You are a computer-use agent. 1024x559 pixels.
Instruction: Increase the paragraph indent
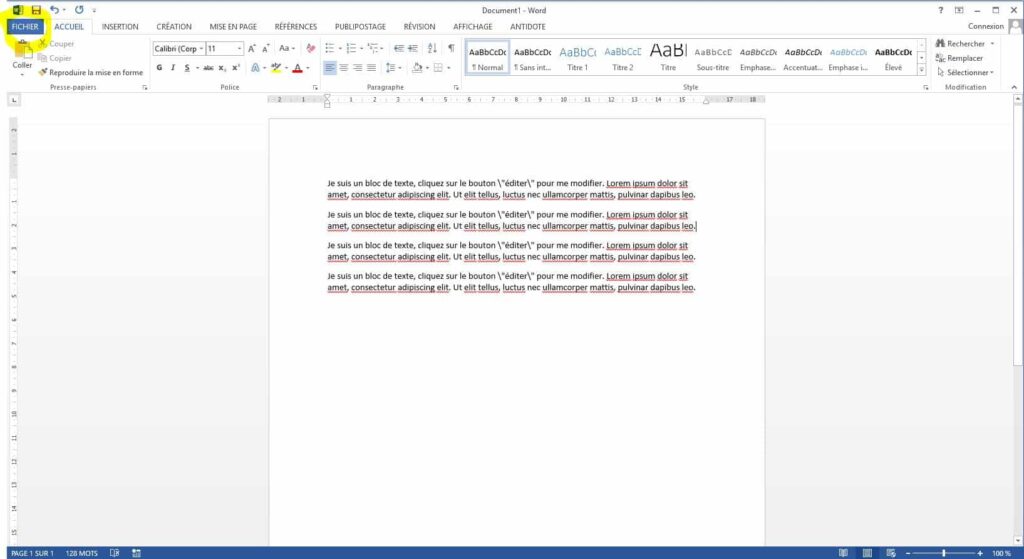pos(413,48)
